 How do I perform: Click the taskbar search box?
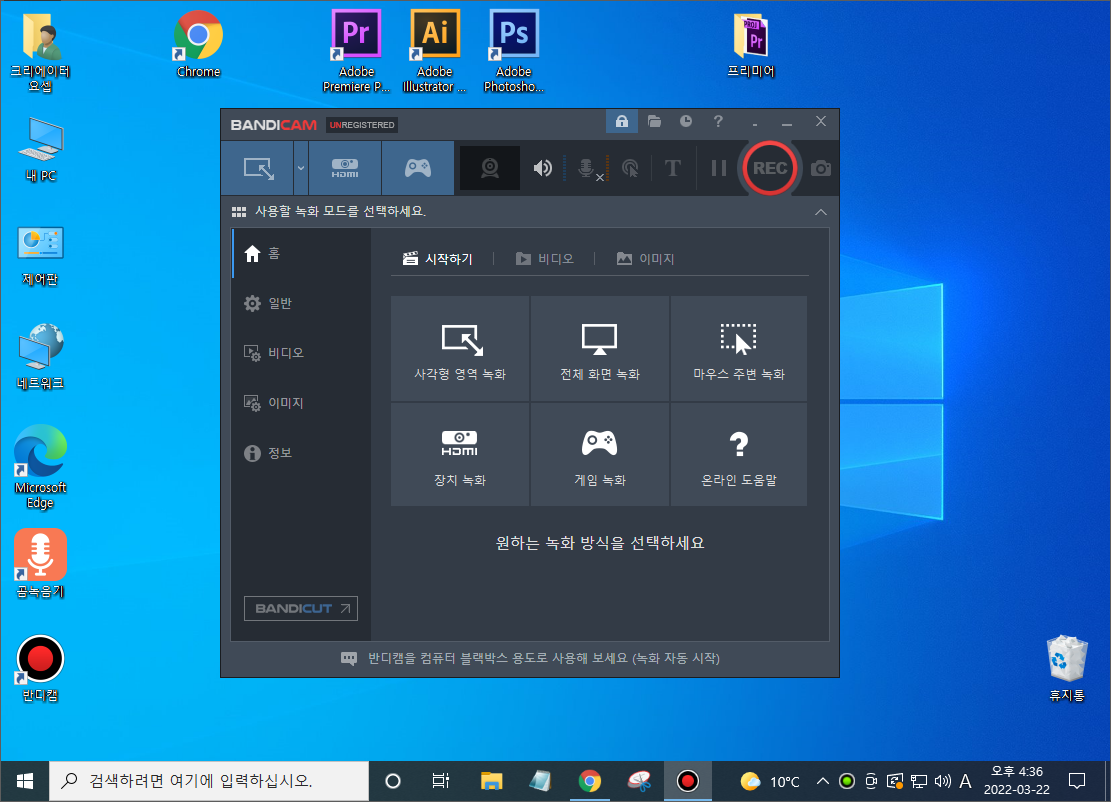[209, 781]
